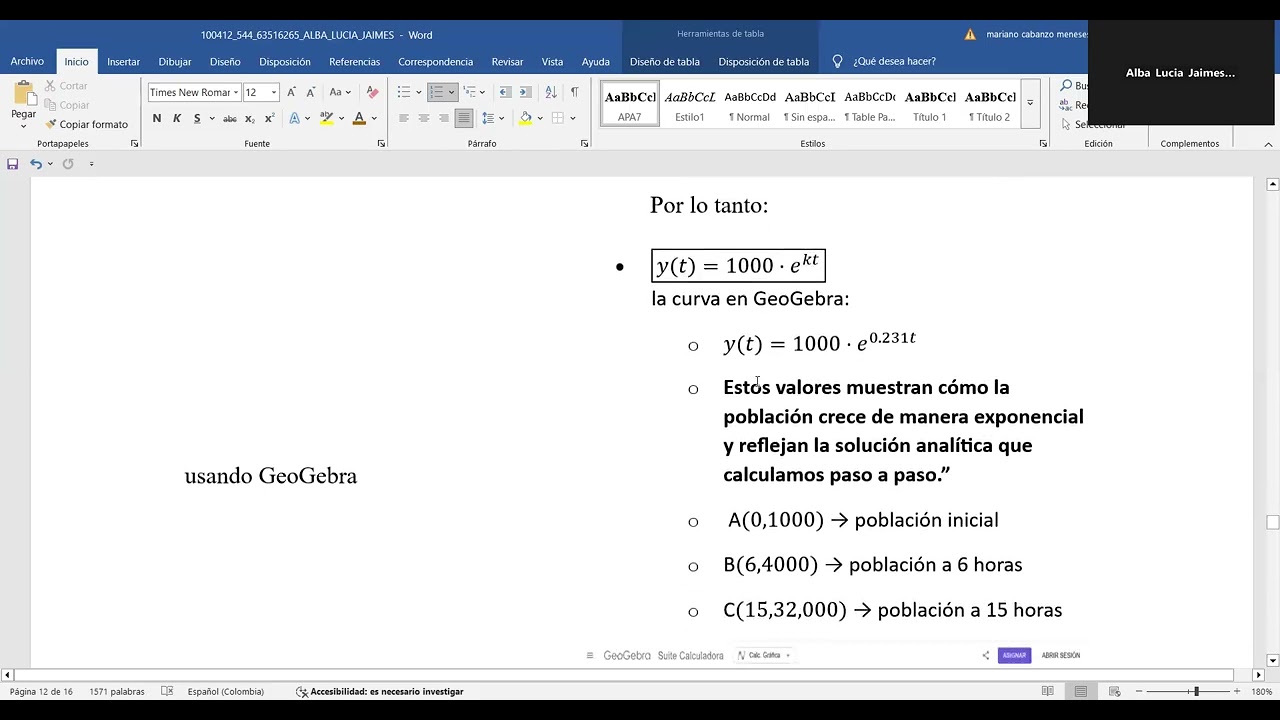Image resolution: width=1280 pixels, height=720 pixels.
Task: Sort text A to Z icon
Action: point(551,92)
